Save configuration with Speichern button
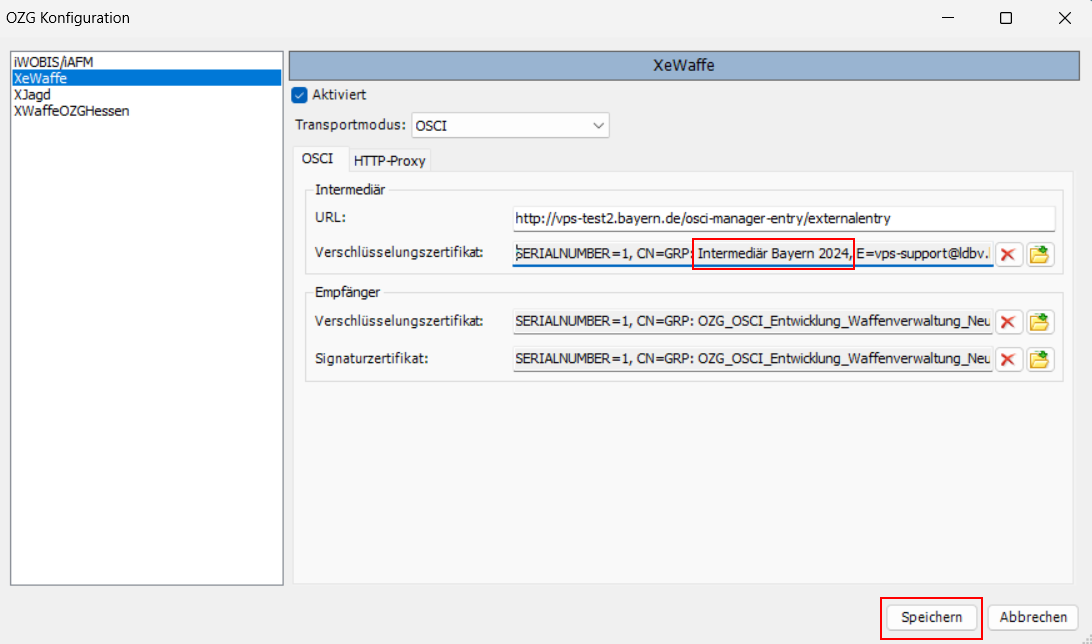The image size is (1092, 644). click(x=931, y=618)
